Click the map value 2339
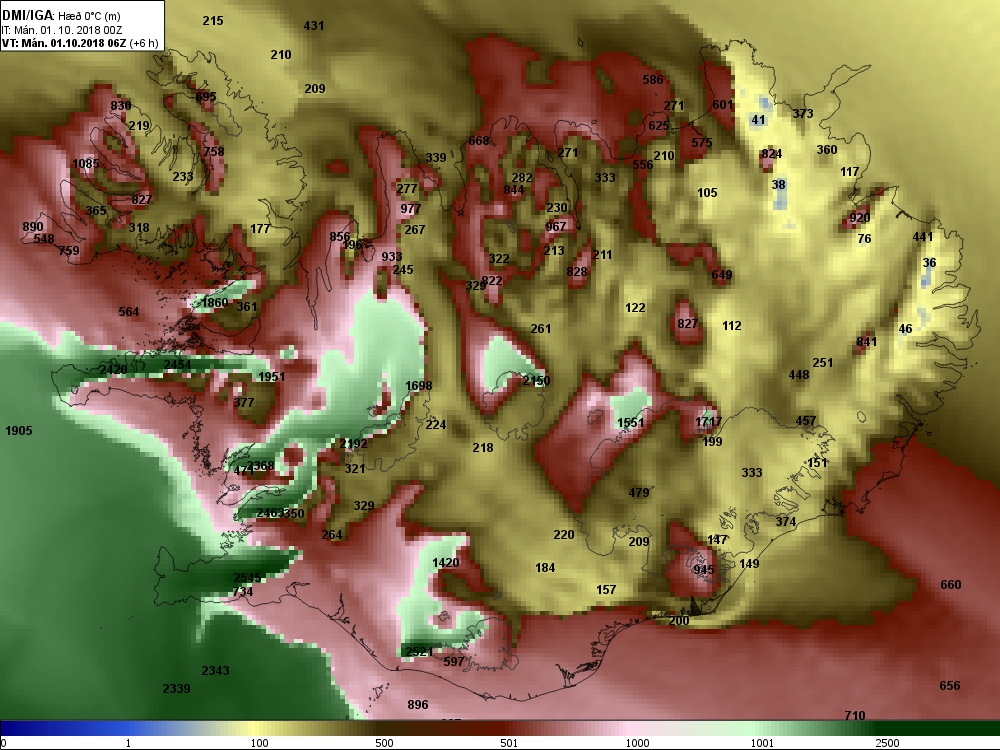 tap(176, 688)
